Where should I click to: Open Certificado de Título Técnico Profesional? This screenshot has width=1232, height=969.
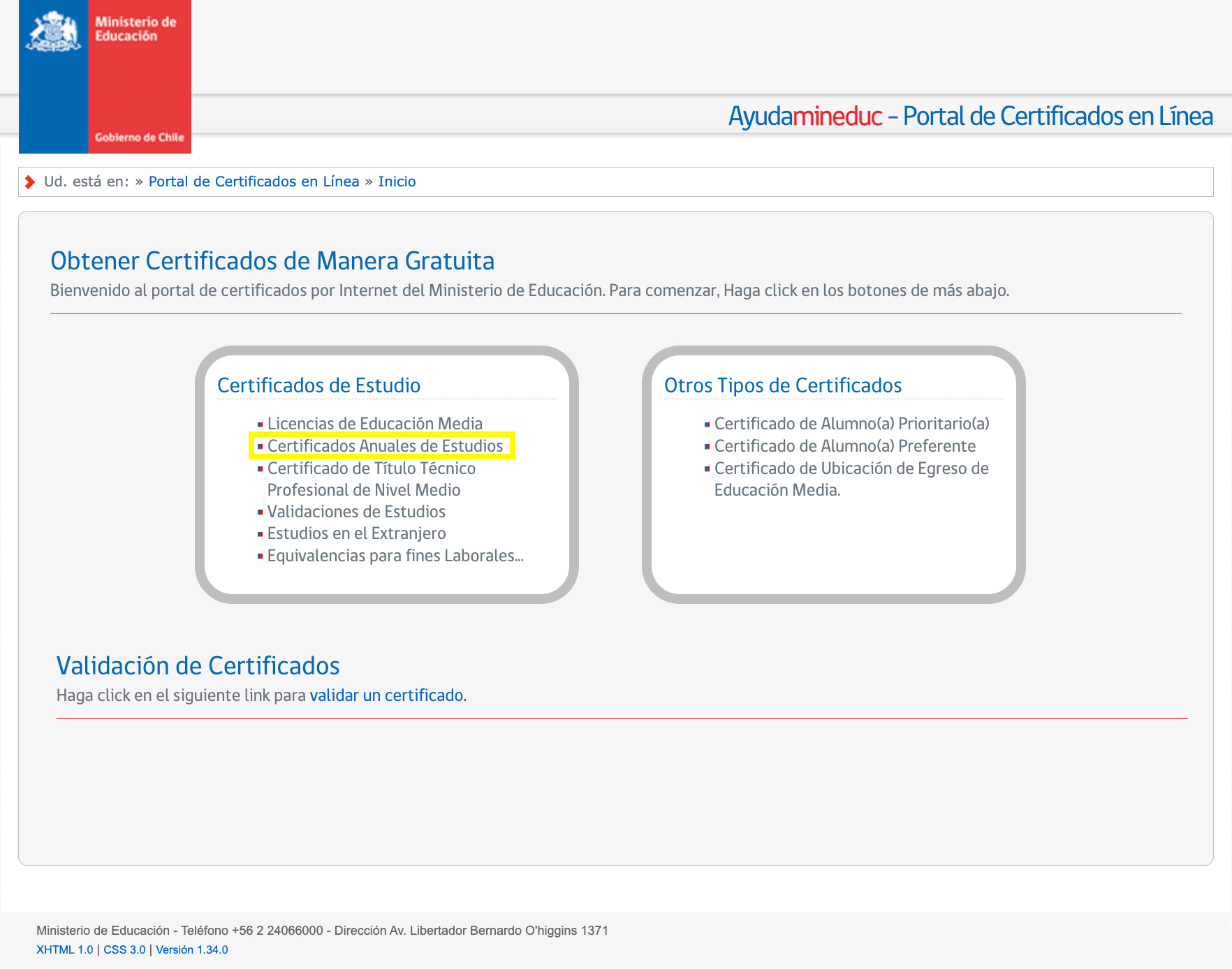(x=371, y=479)
